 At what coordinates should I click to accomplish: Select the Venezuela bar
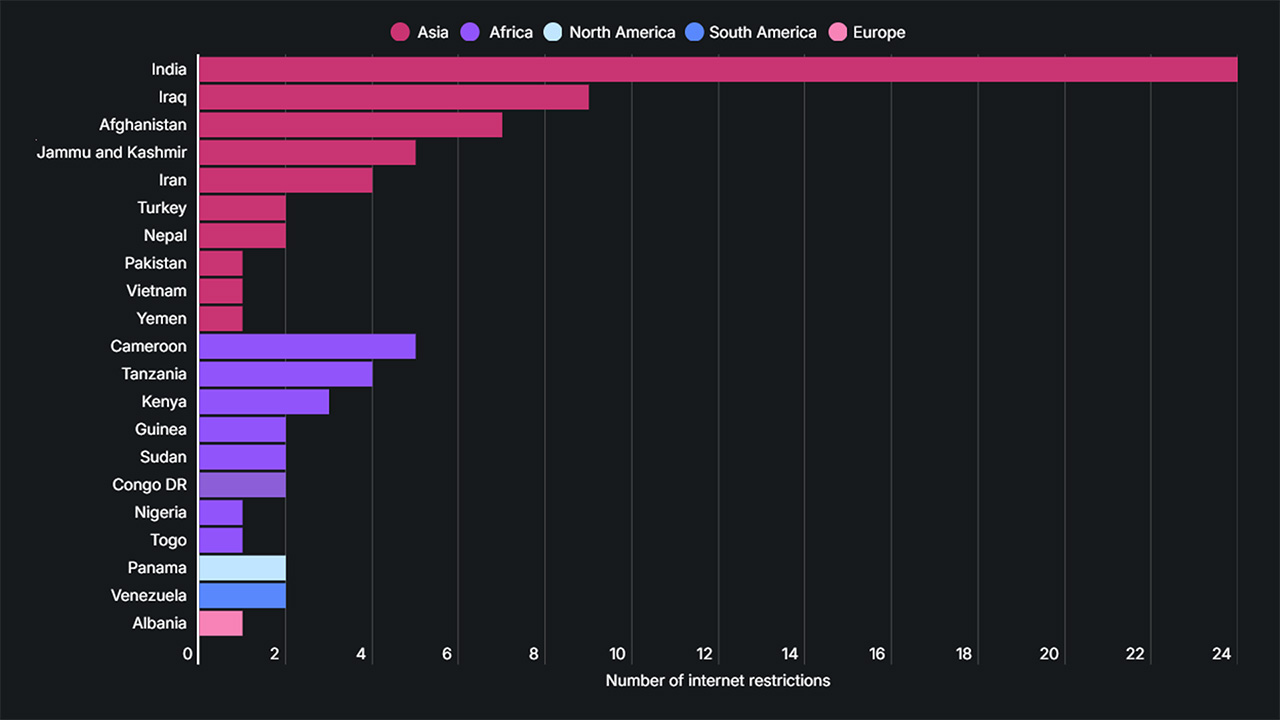pos(240,595)
